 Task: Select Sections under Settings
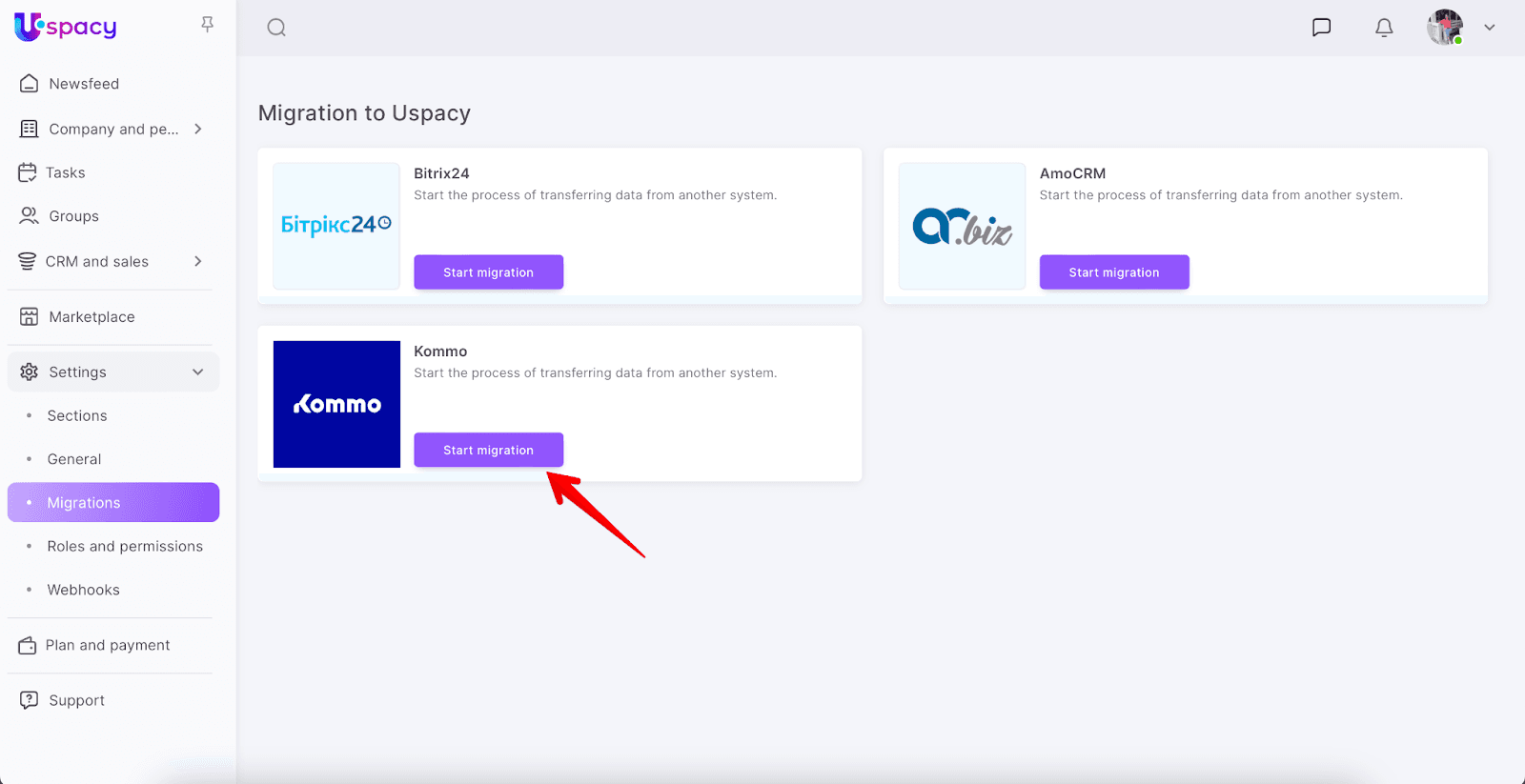77,415
